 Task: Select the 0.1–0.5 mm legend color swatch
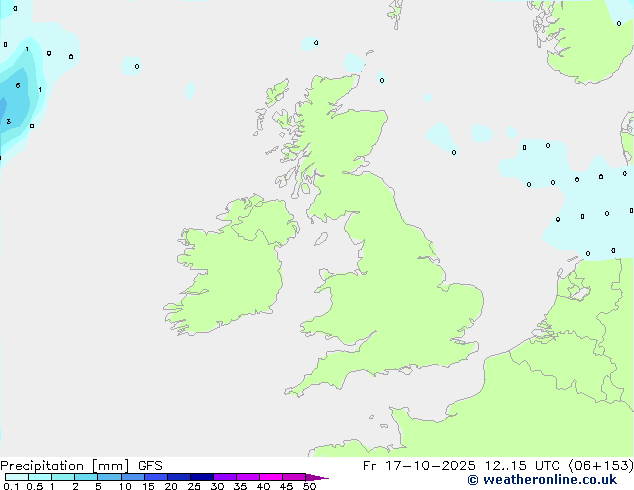point(17,477)
